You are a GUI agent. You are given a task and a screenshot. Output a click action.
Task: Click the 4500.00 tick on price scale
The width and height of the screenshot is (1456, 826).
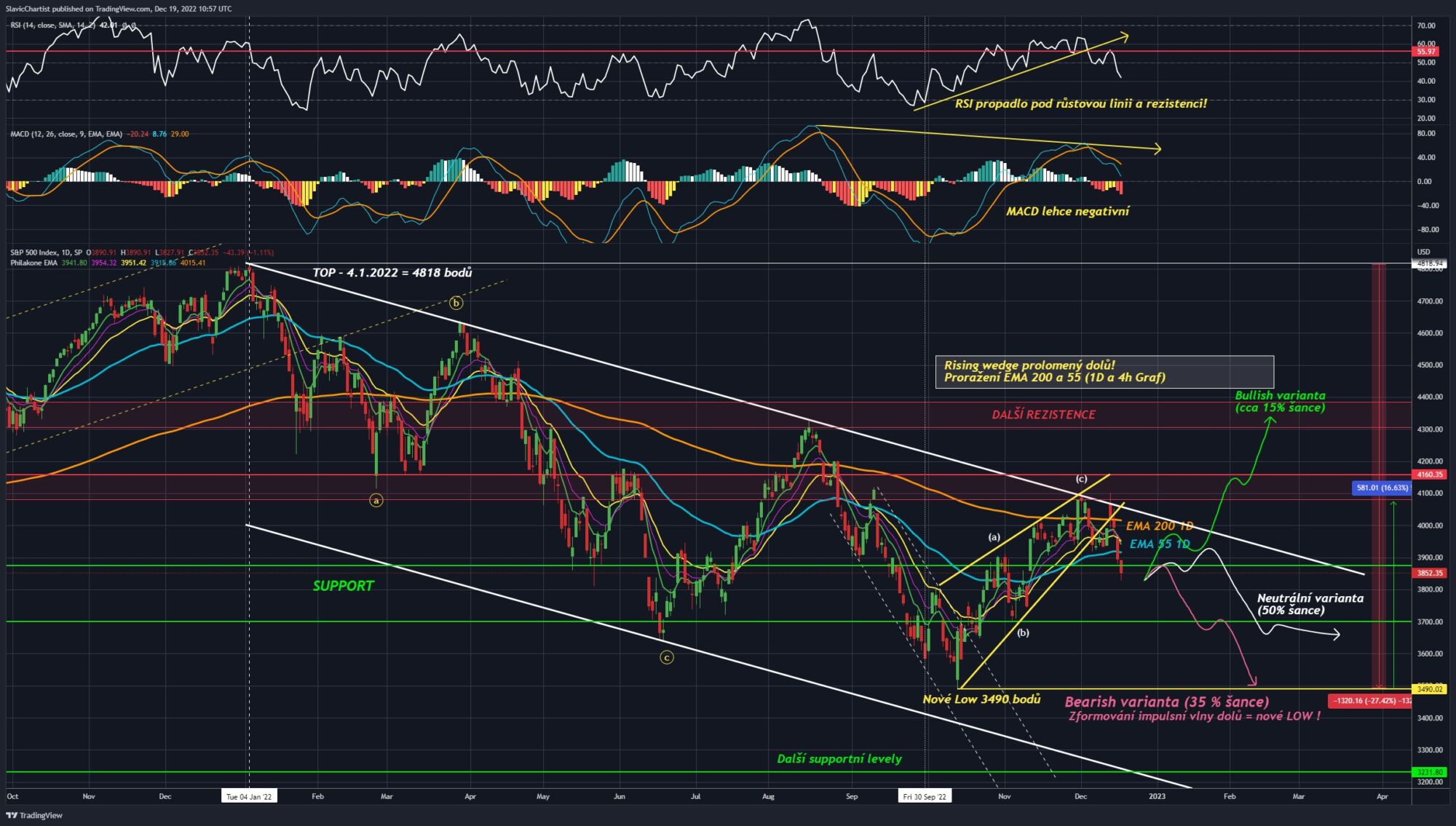pos(1430,365)
